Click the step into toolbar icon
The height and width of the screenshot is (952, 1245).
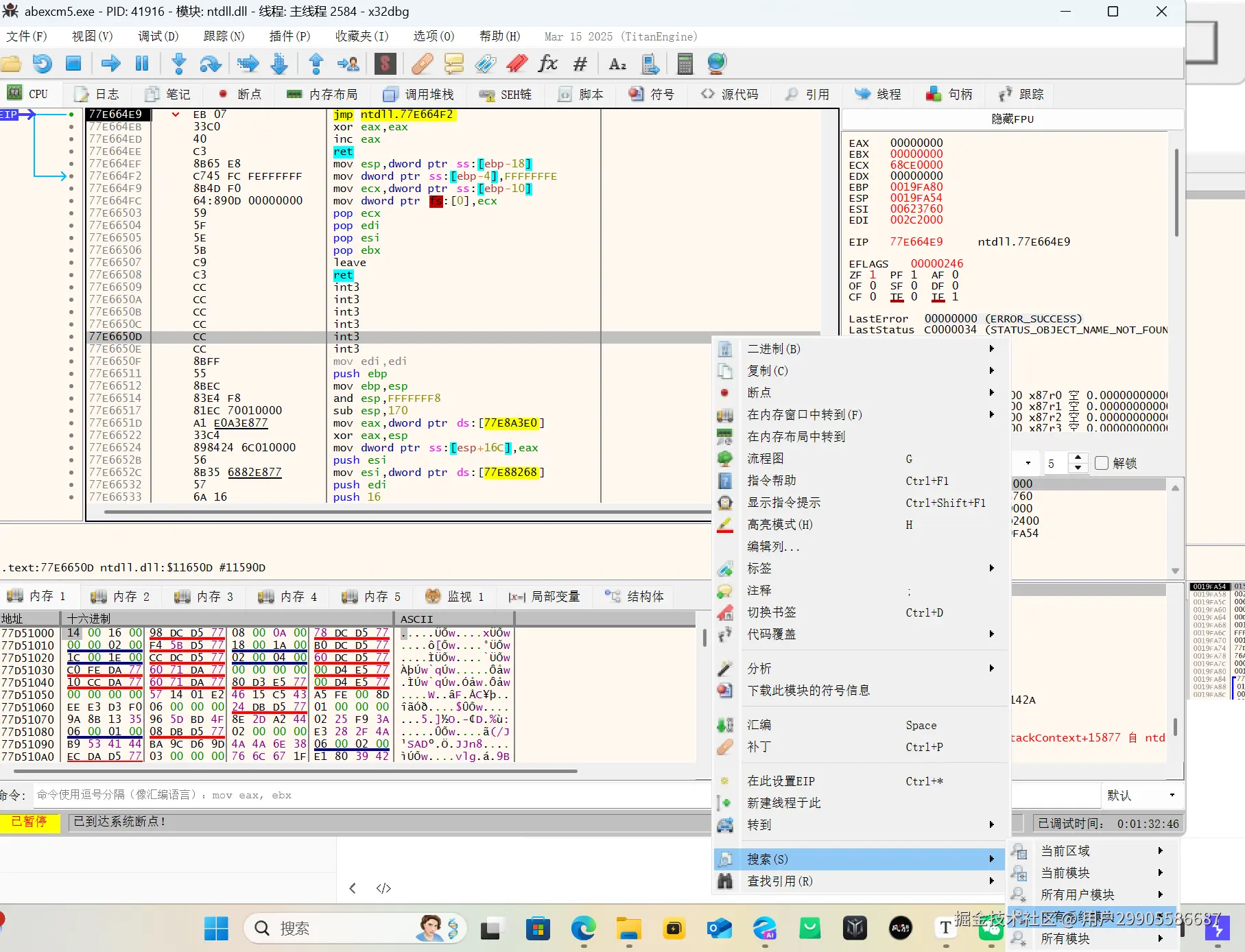(x=179, y=64)
